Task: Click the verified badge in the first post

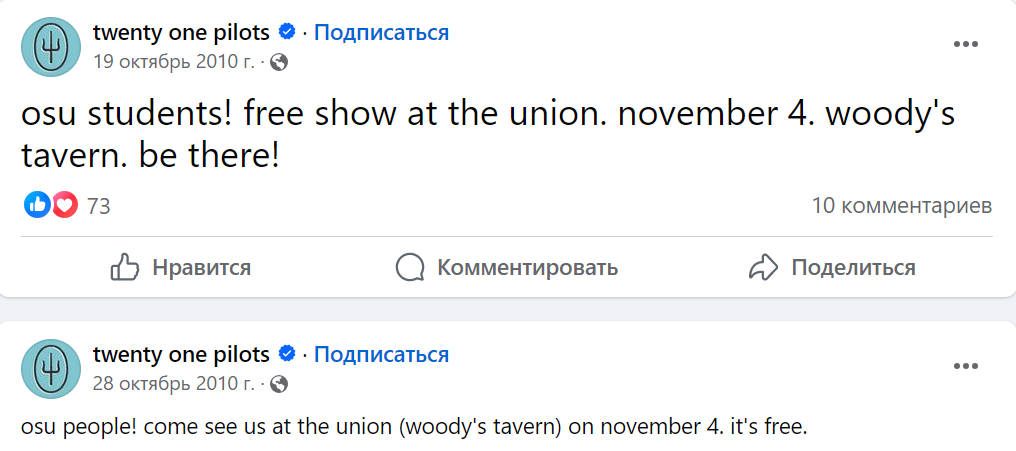Action: tap(287, 32)
